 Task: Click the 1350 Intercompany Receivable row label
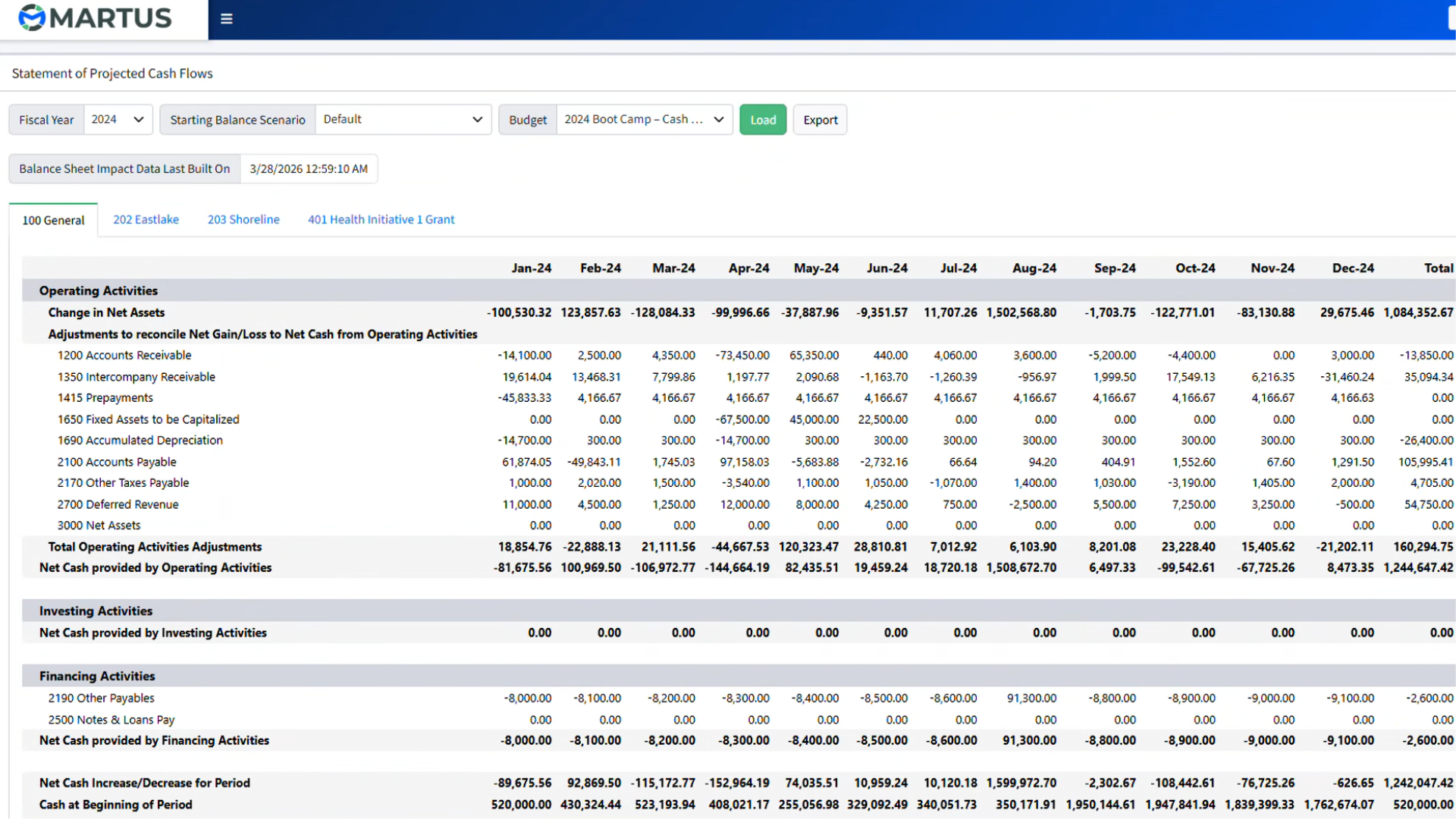(x=136, y=377)
